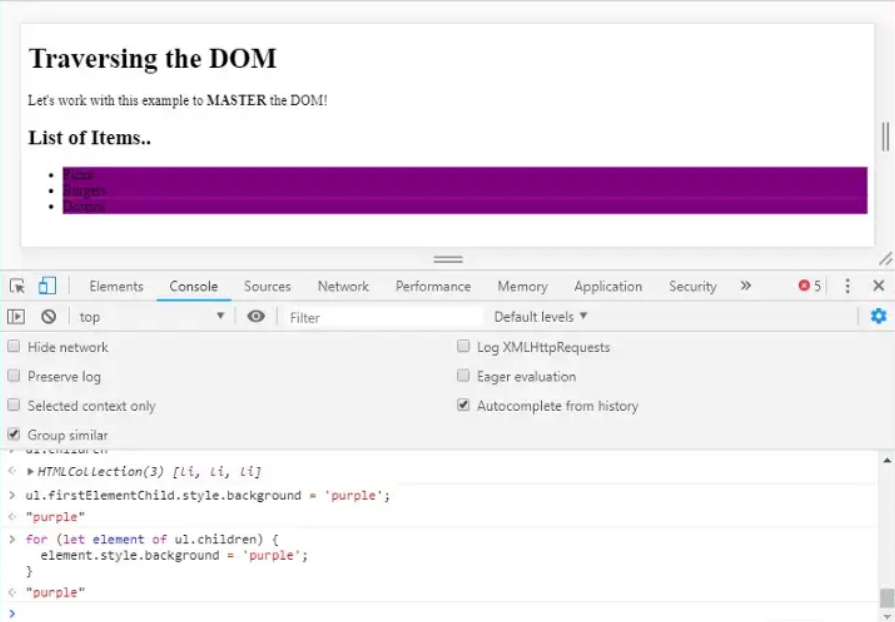Toggle the device toolbar icon

pos(47,286)
